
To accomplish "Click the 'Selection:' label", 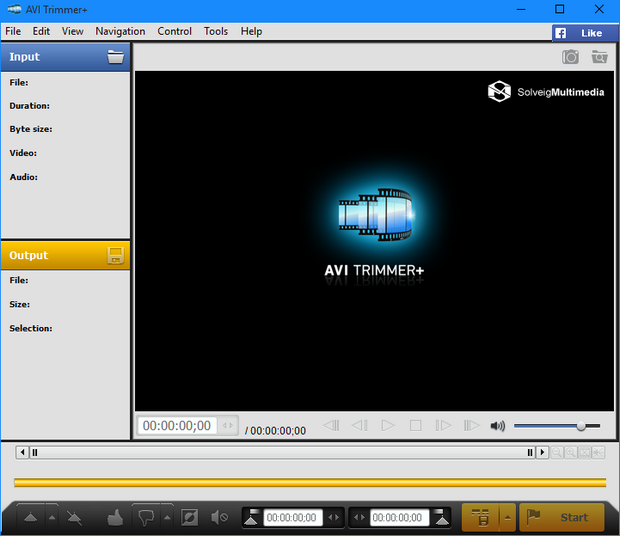I will [30, 328].
